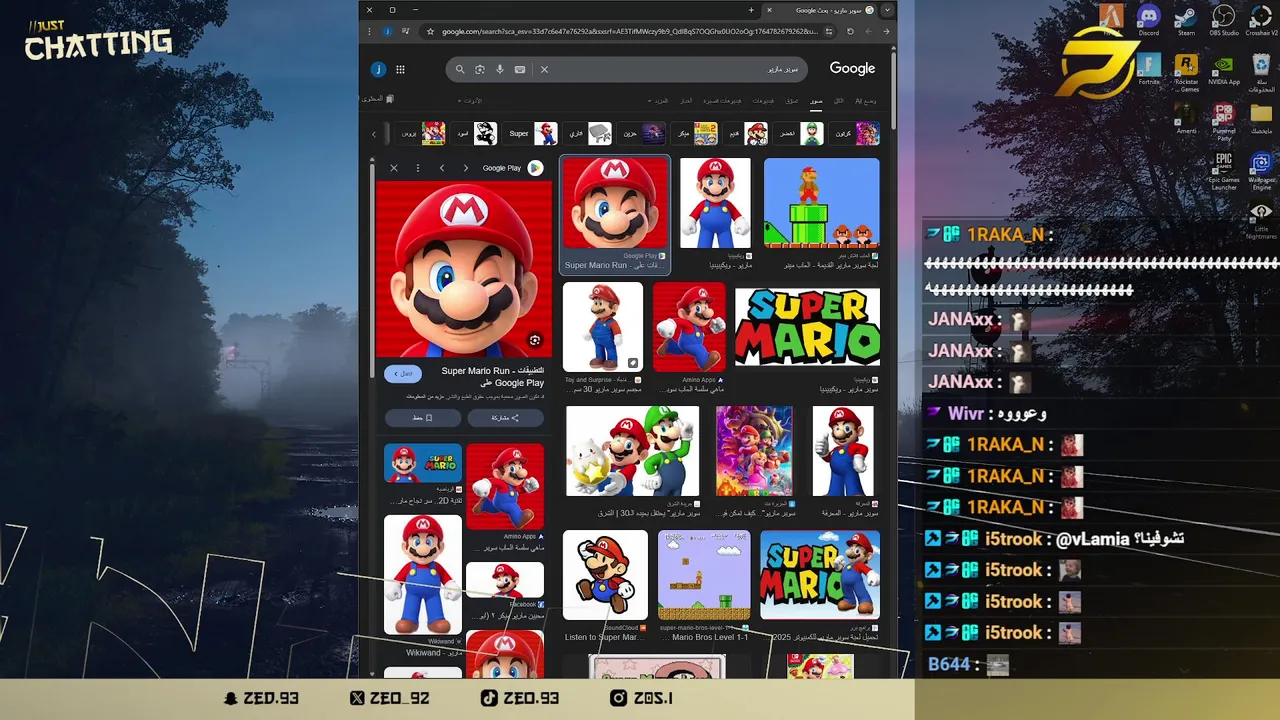Open the 'Mario Bros Level 1-1' thumbnail
Image resolution: width=1280 pixels, height=720 pixels.
click(704, 576)
